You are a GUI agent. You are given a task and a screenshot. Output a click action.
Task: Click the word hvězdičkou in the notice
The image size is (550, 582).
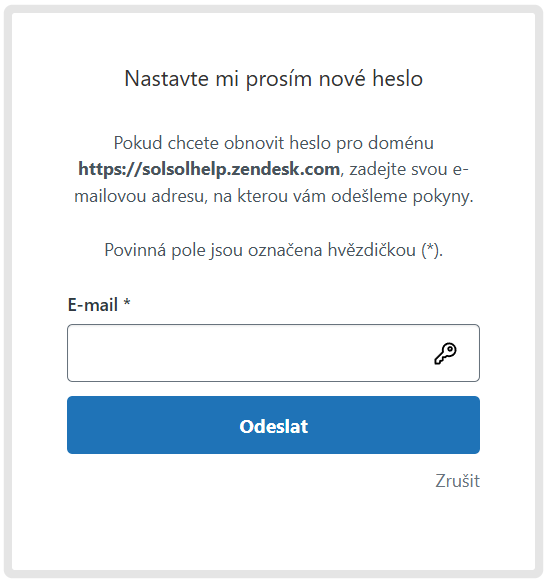click(371, 250)
